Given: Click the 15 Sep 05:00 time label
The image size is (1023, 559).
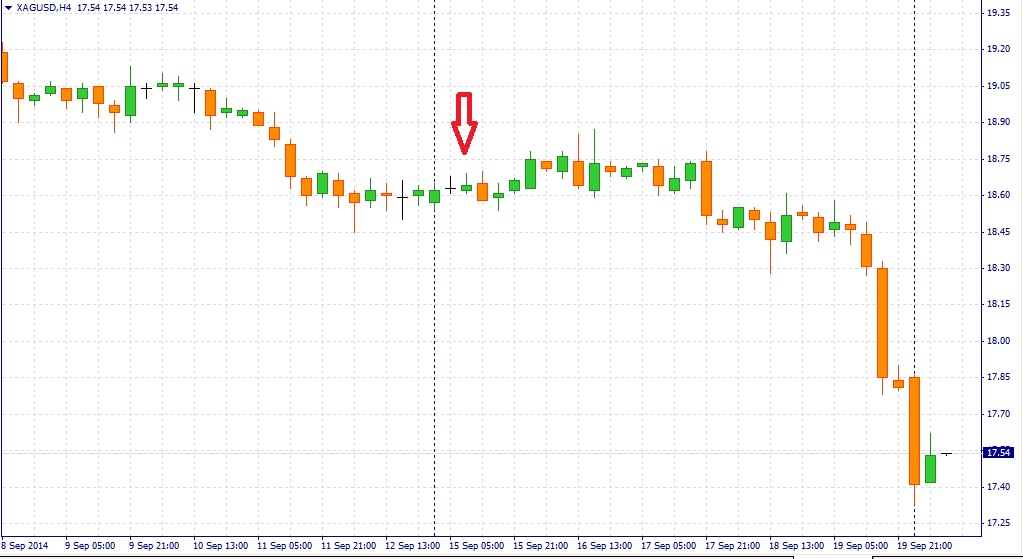Looking at the screenshot, I should (x=476, y=546).
